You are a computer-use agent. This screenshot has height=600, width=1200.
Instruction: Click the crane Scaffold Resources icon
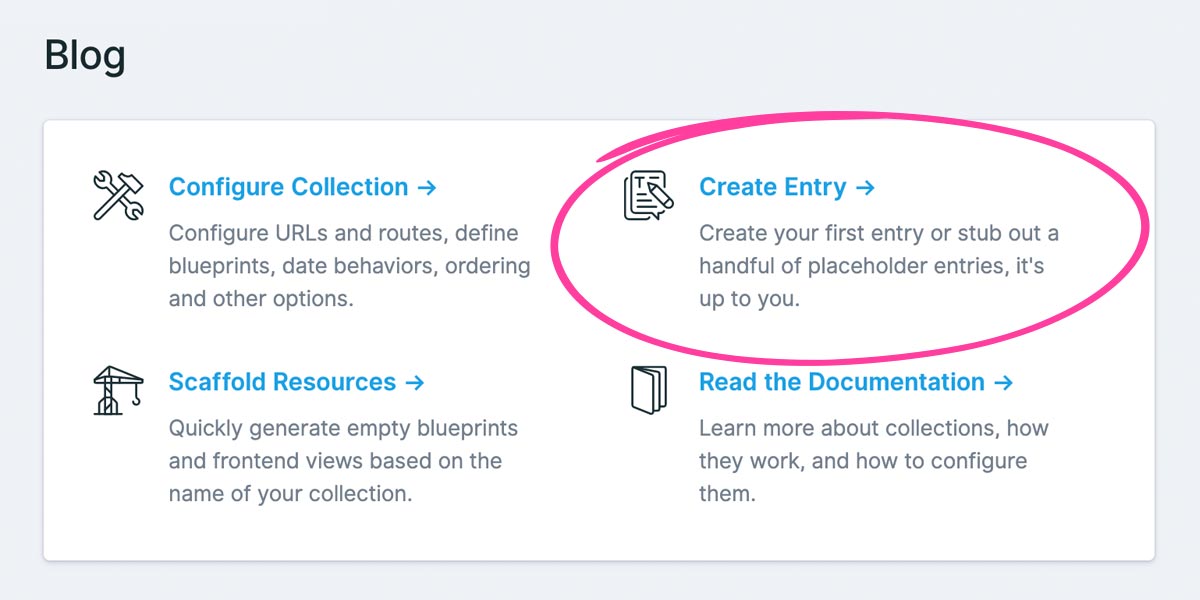click(x=116, y=390)
